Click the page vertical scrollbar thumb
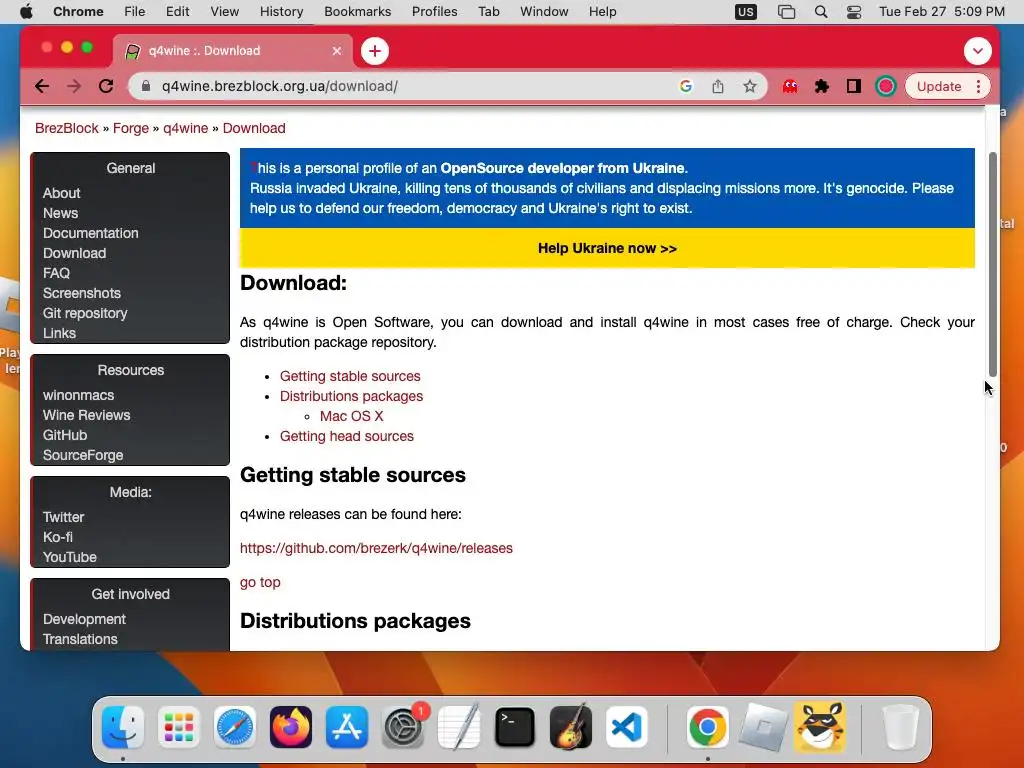This screenshot has height=768, width=1024. pyautogui.click(x=993, y=264)
